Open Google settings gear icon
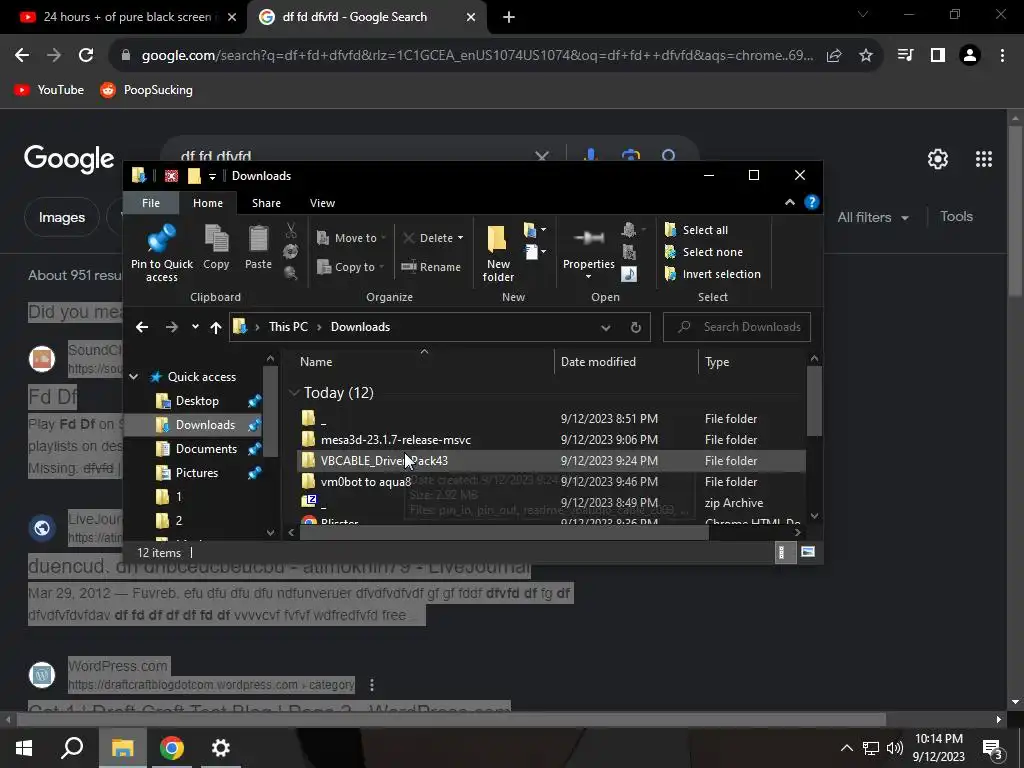Viewport: 1024px width, 768px height. pos(938,159)
